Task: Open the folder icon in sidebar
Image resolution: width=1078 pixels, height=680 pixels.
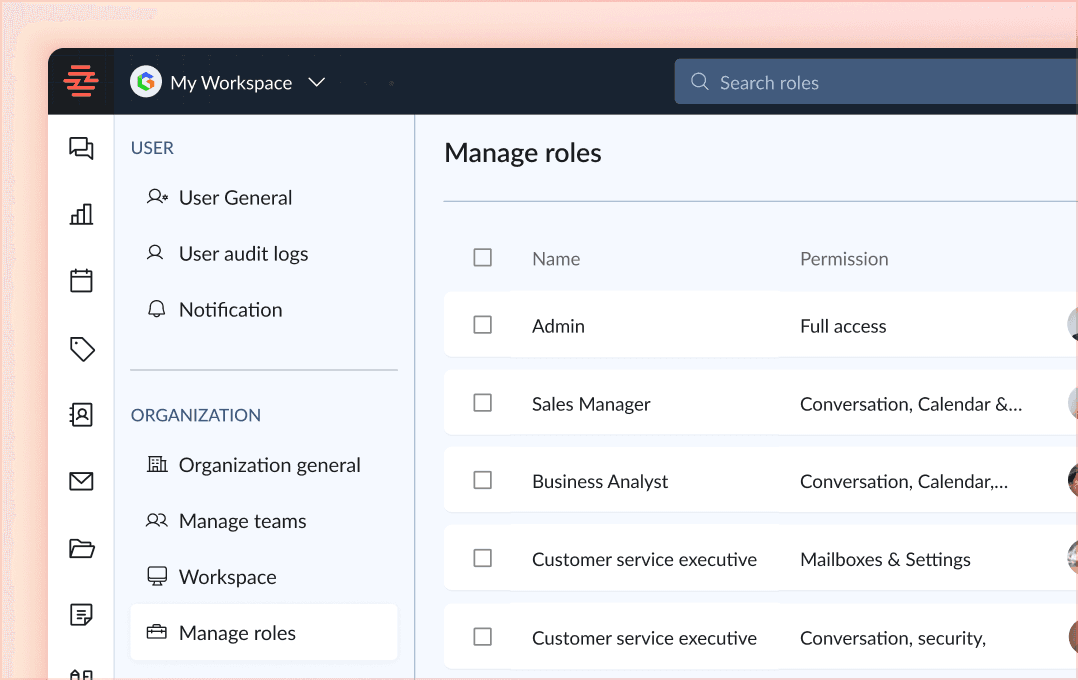Action: click(x=82, y=548)
